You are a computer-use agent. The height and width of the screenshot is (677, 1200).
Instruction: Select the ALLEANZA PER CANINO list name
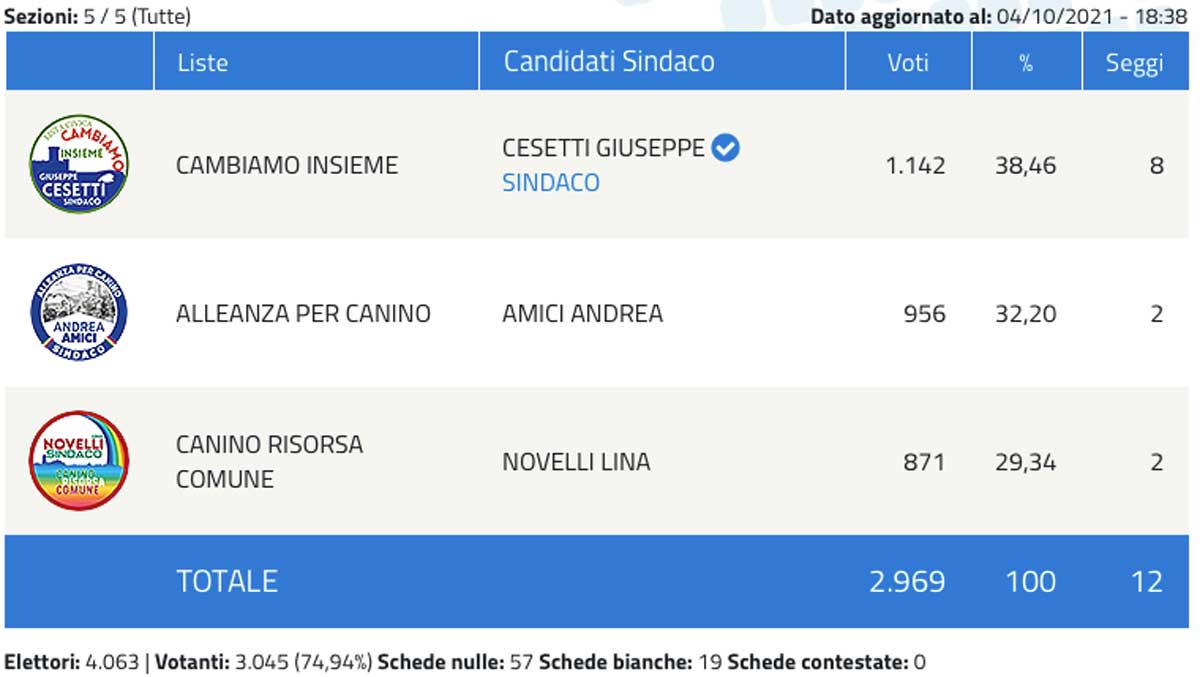click(303, 314)
